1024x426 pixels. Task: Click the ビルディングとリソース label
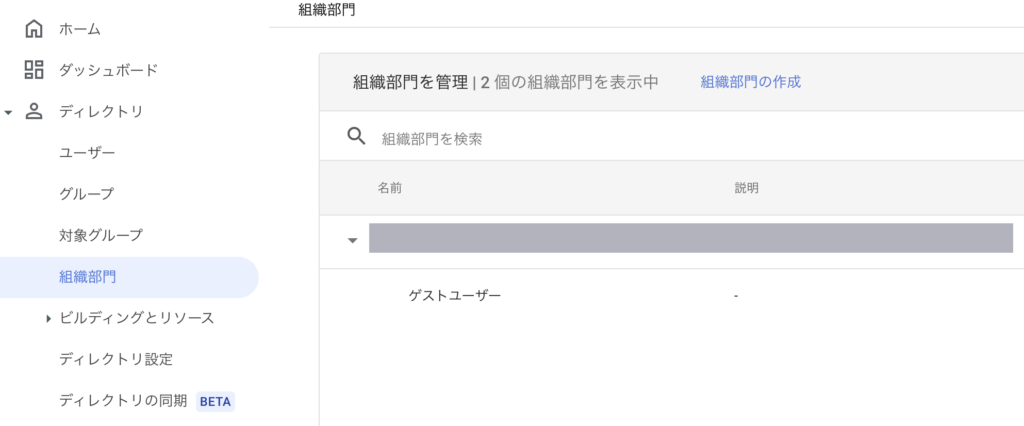[137, 318]
